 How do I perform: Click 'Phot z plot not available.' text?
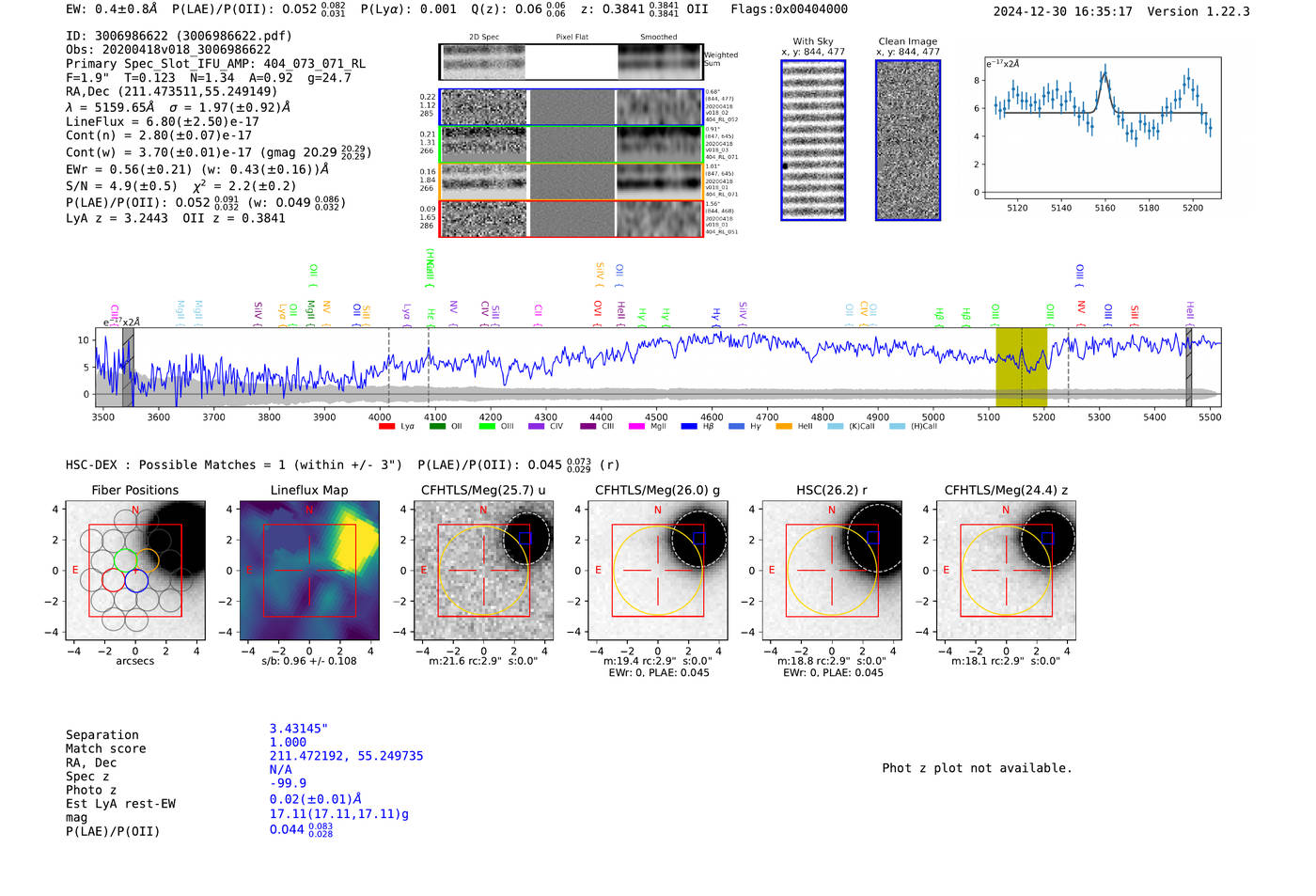click(977, 768)
